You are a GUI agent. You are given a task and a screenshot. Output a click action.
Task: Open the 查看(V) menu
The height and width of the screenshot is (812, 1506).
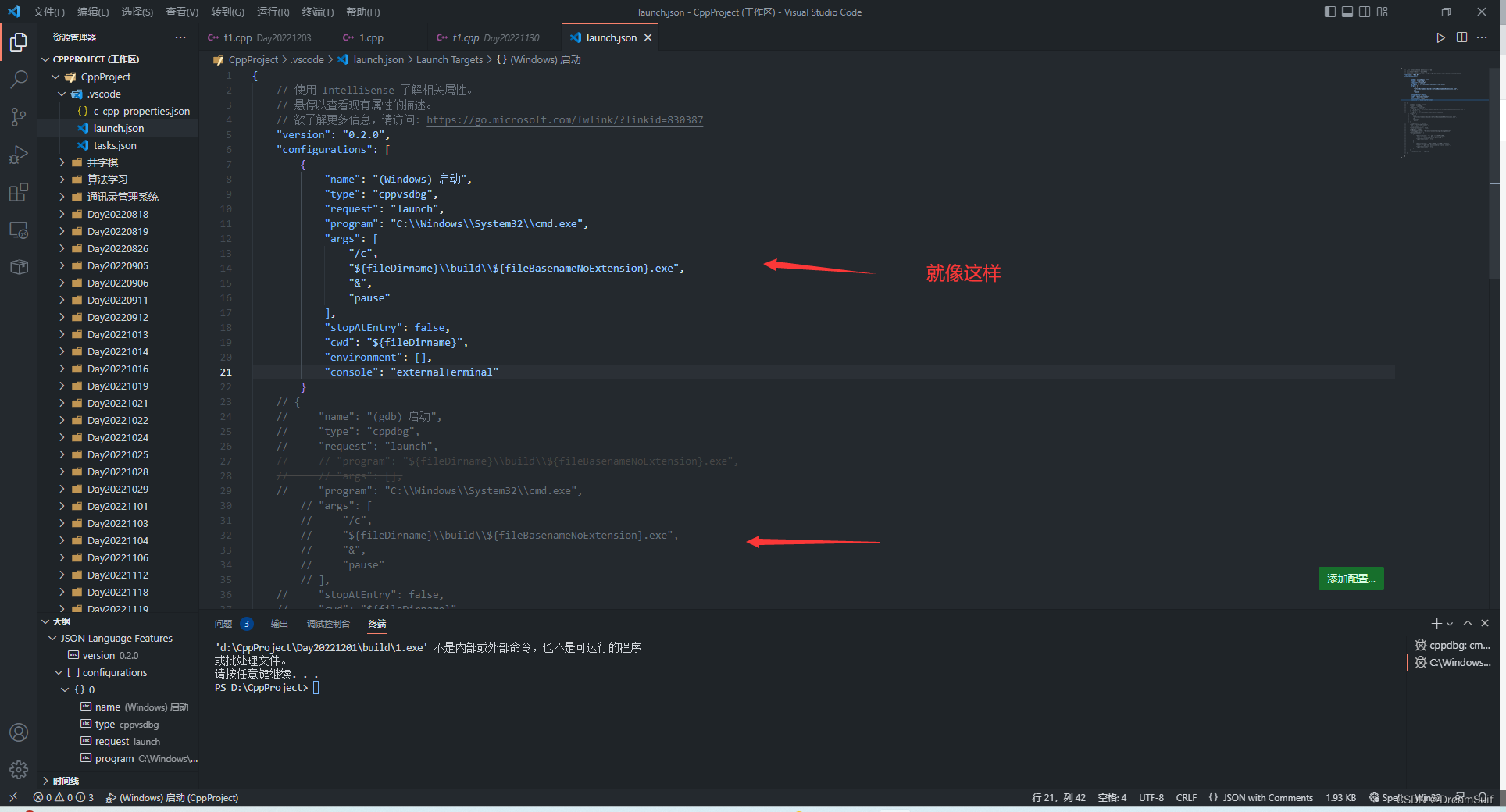[x=182, y=12]
